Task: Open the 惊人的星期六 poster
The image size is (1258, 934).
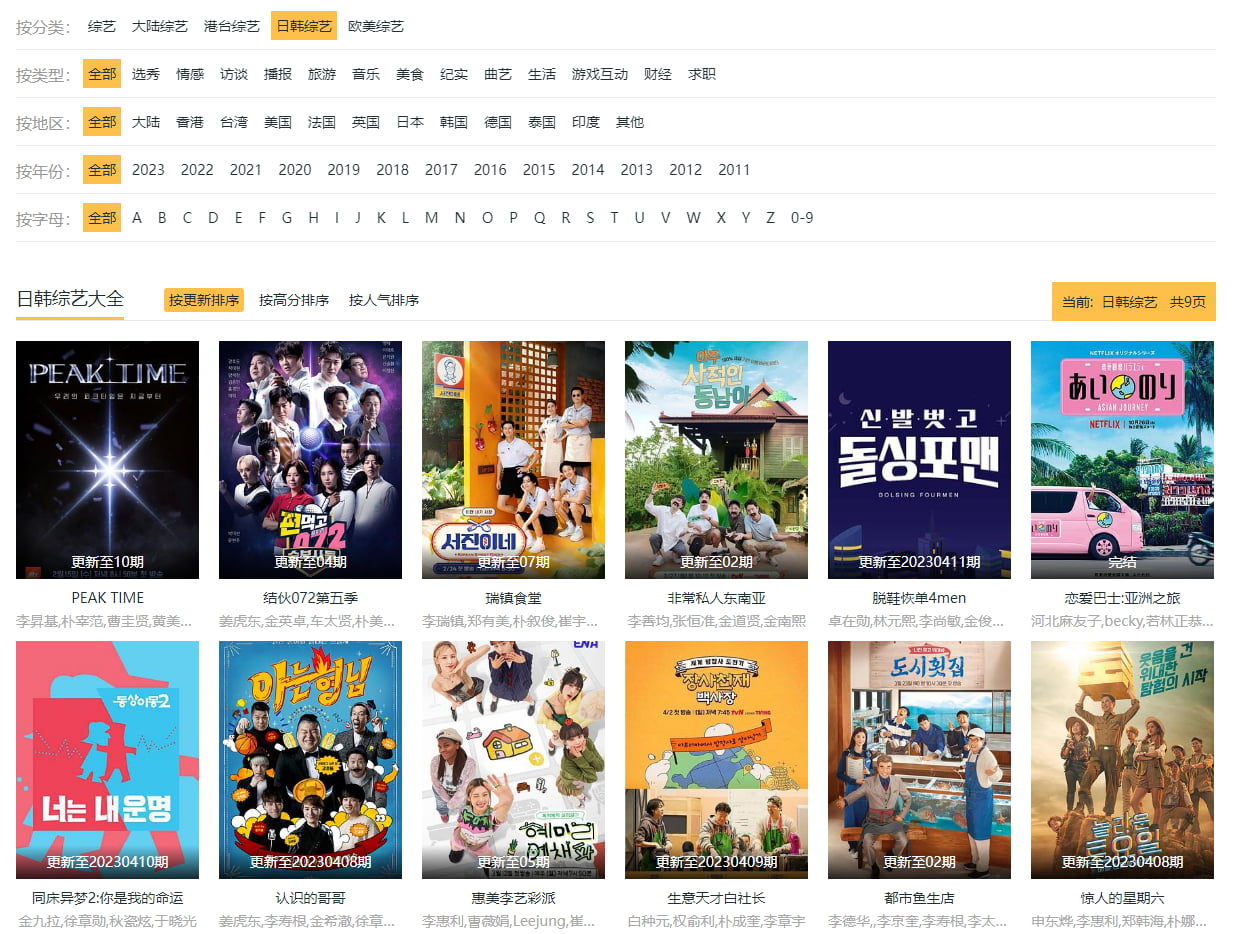Action: (x=1122, y=760)
